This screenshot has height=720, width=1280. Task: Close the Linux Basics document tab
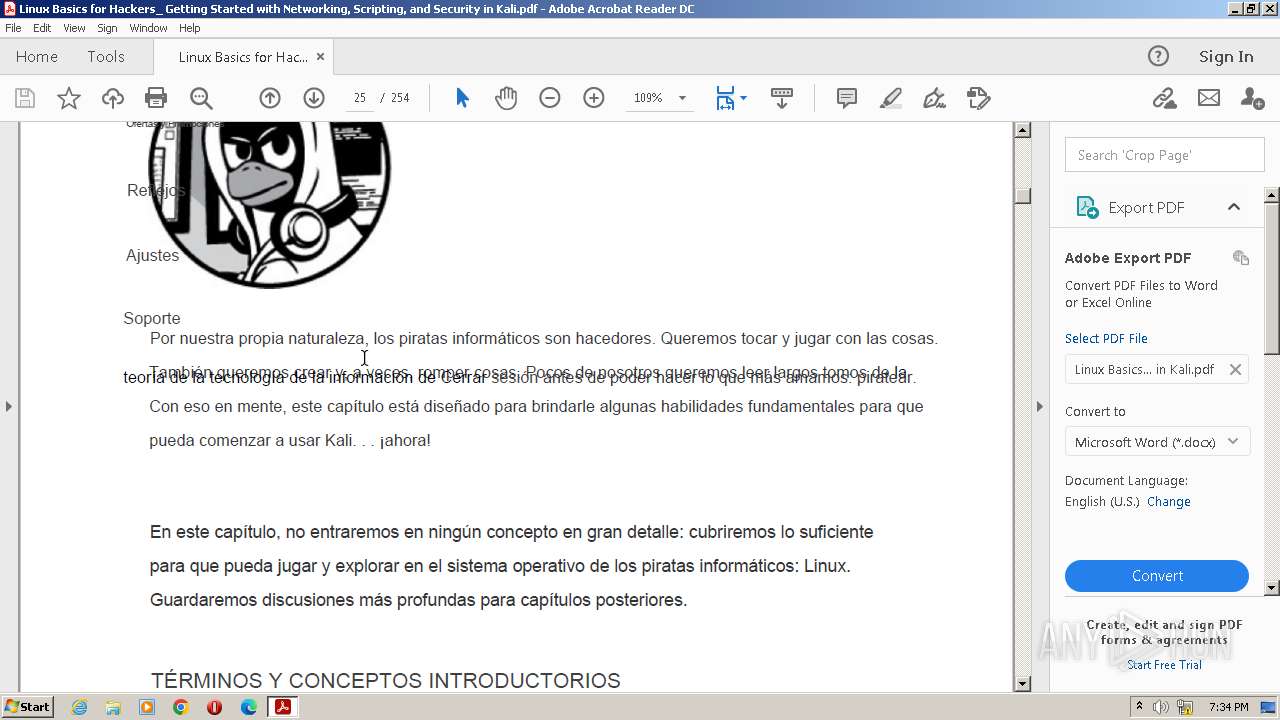tap(320, 57)
